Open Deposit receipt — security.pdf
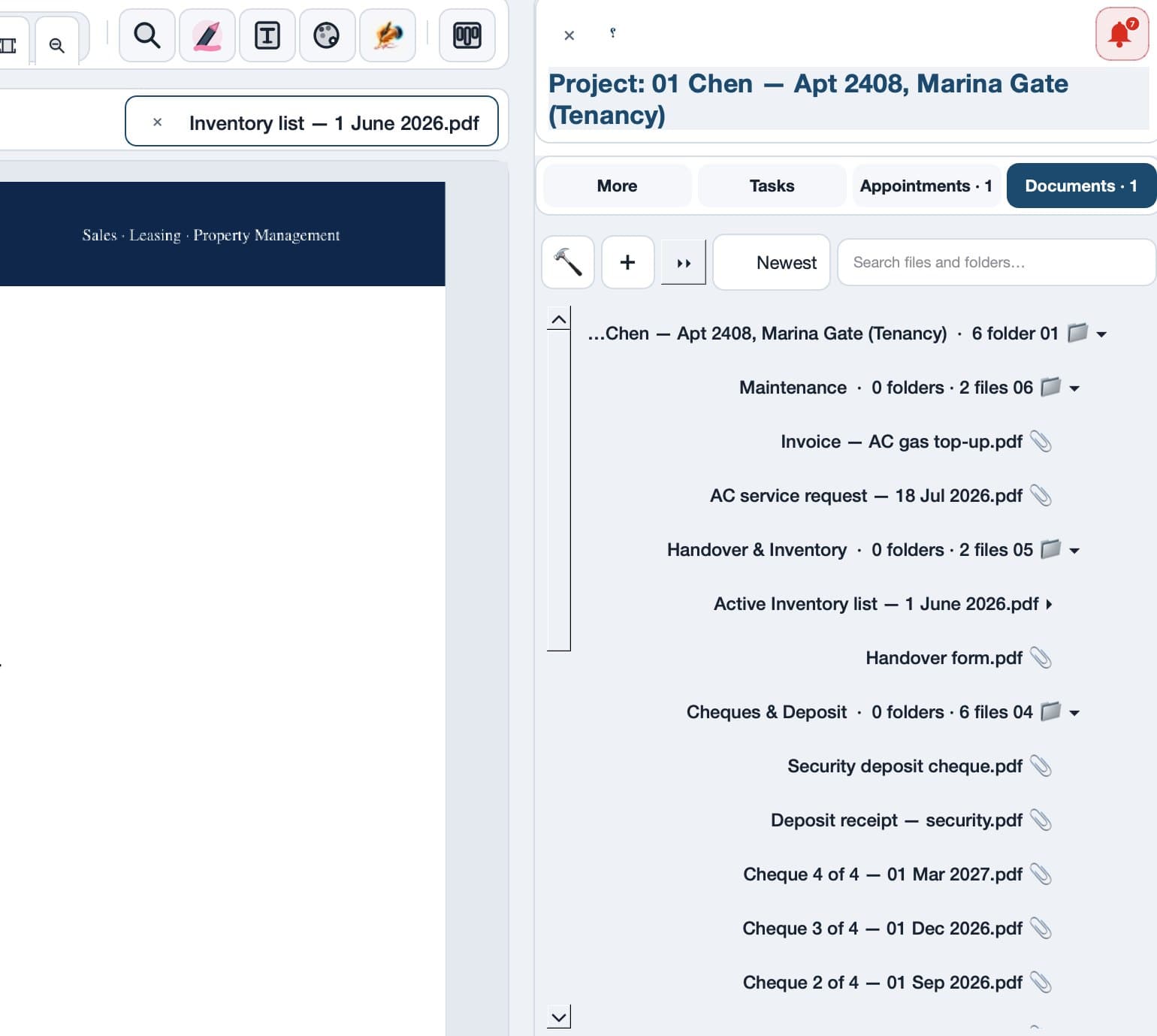Image resolution: width=1157 pixels, height=1036 pixels. (896, 820)
